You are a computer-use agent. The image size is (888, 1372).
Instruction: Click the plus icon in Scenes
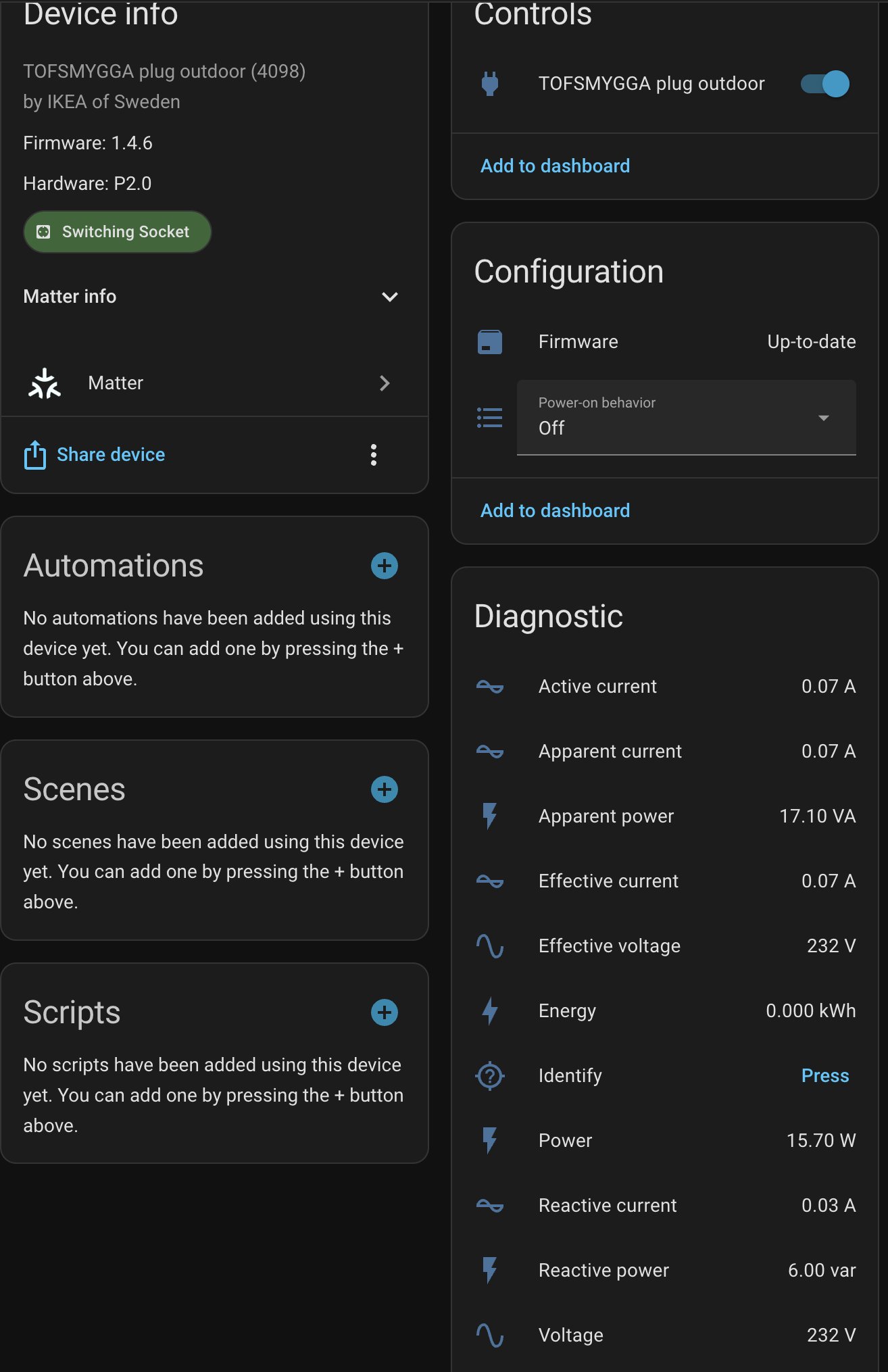click(x=384, y=789)
